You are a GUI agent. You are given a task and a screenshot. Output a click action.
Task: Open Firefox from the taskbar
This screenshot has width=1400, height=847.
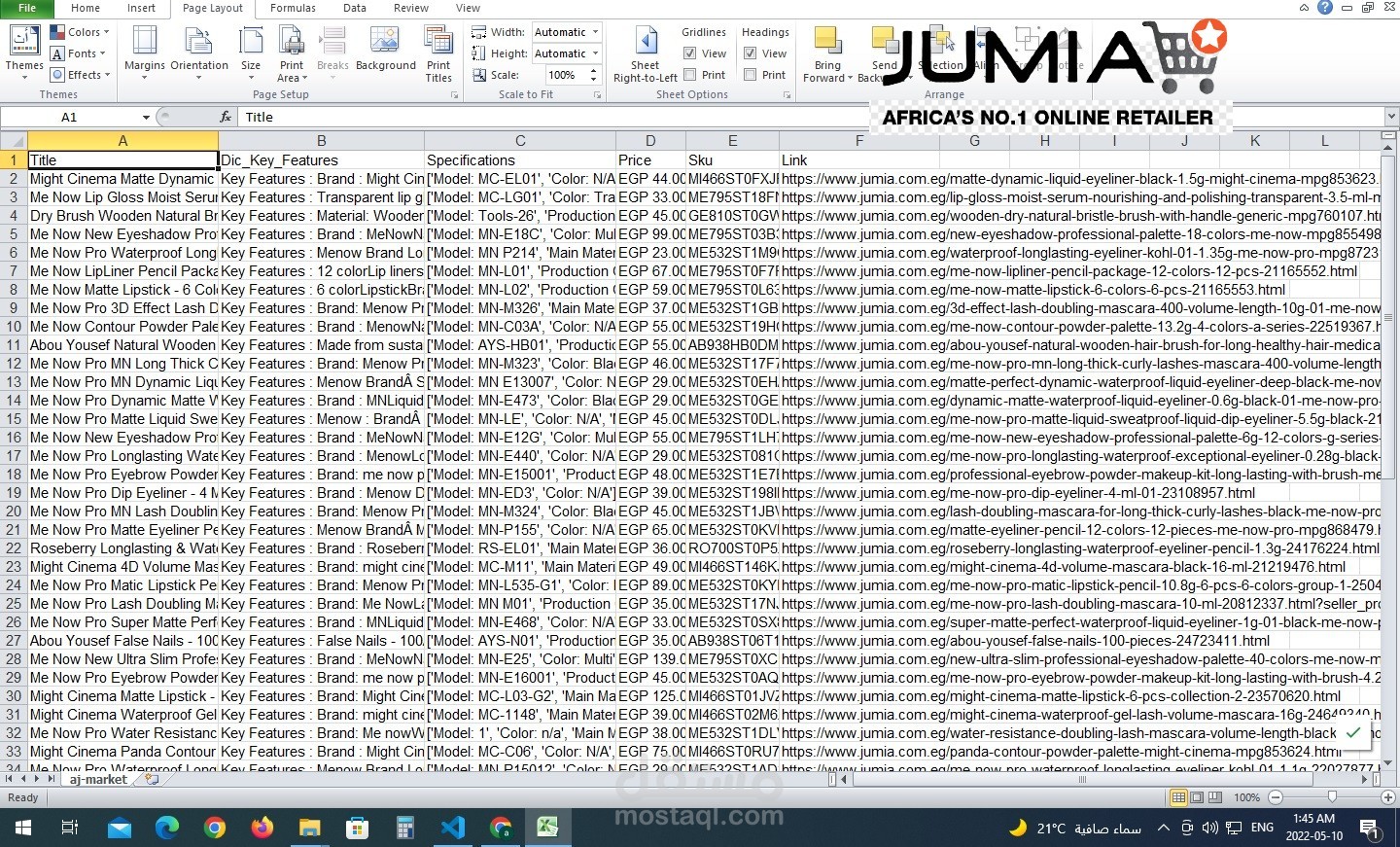262,828
